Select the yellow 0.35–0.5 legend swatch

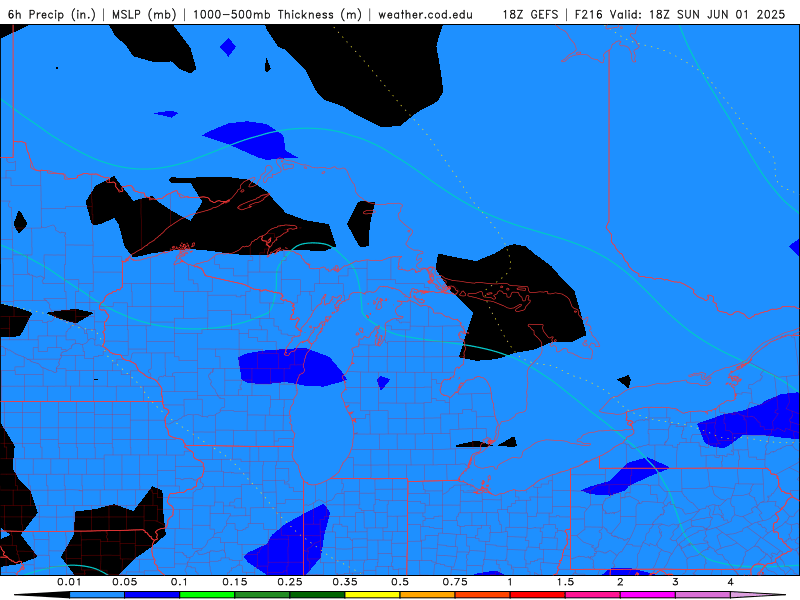372,595
